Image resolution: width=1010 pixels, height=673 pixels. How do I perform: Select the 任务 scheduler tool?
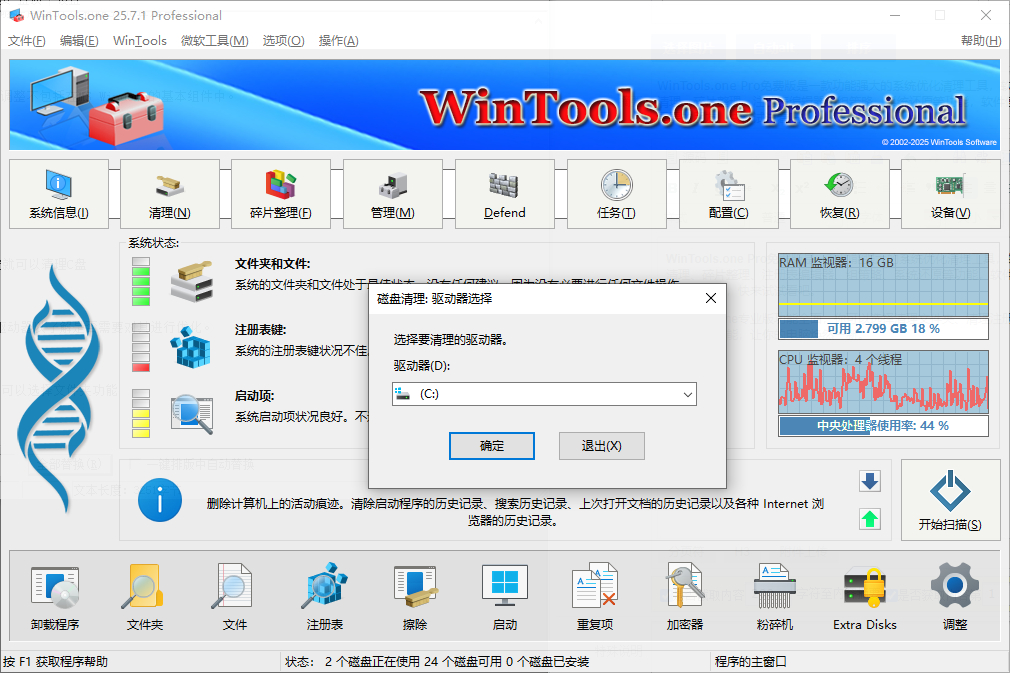(617, 194)
